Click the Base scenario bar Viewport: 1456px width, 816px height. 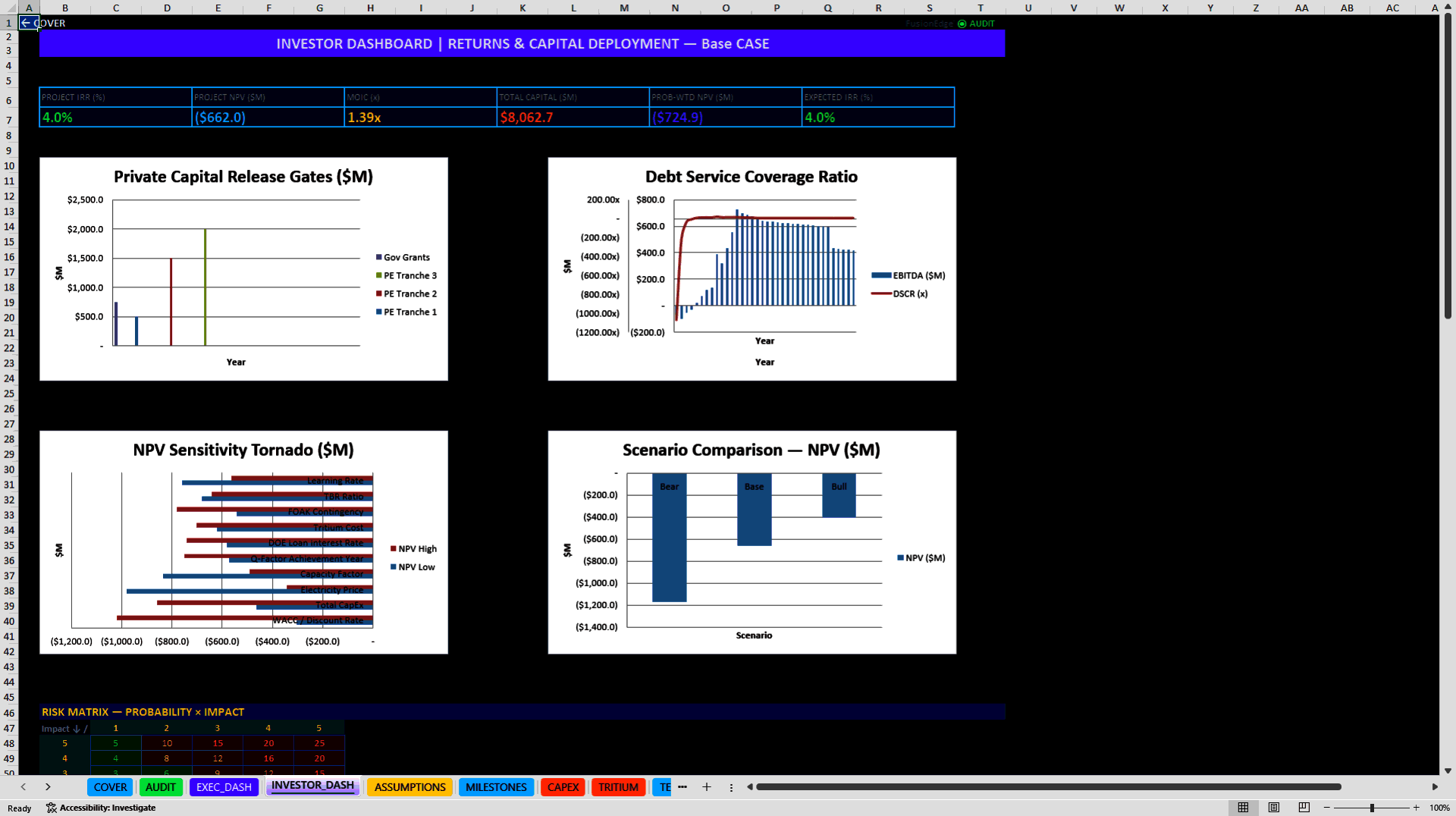pos(754,510)
